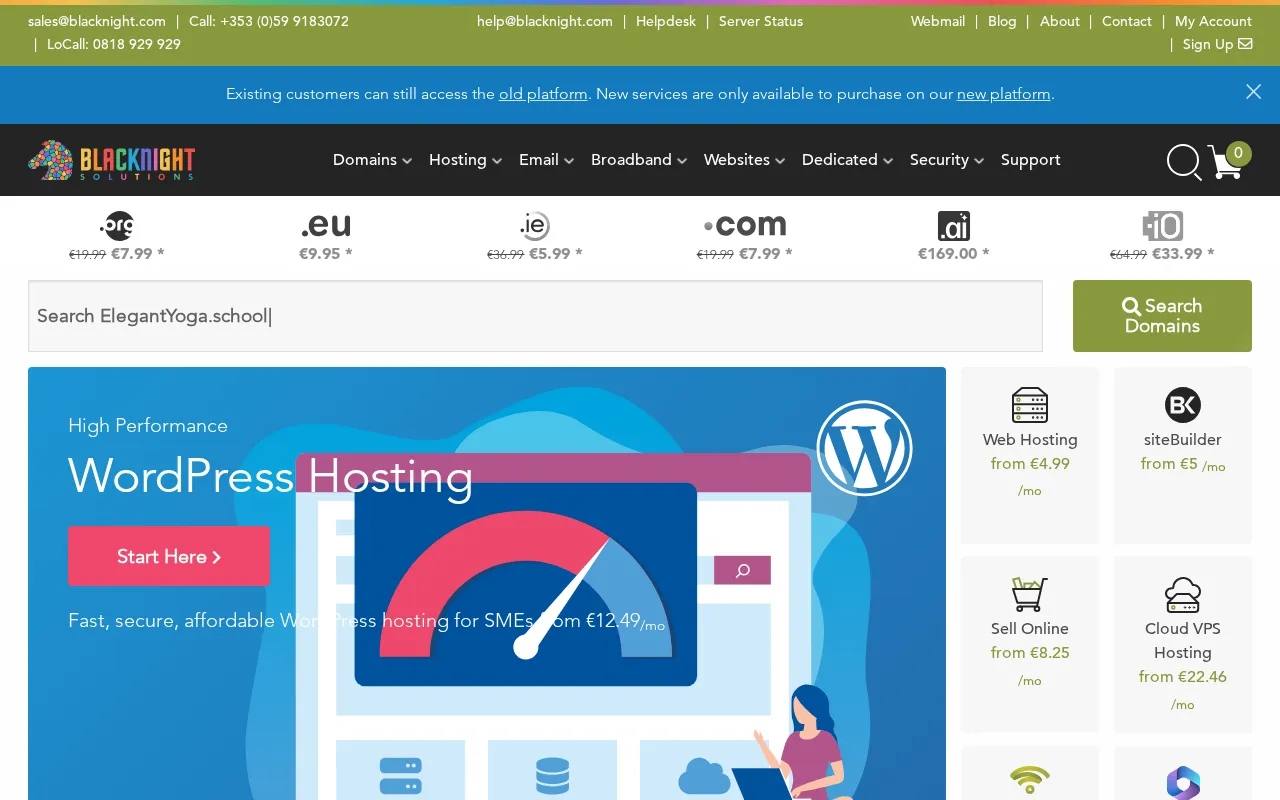Screen dimensions: 1280x800
Task: Select the .io domain logo
Action: tap(1163, 226)
